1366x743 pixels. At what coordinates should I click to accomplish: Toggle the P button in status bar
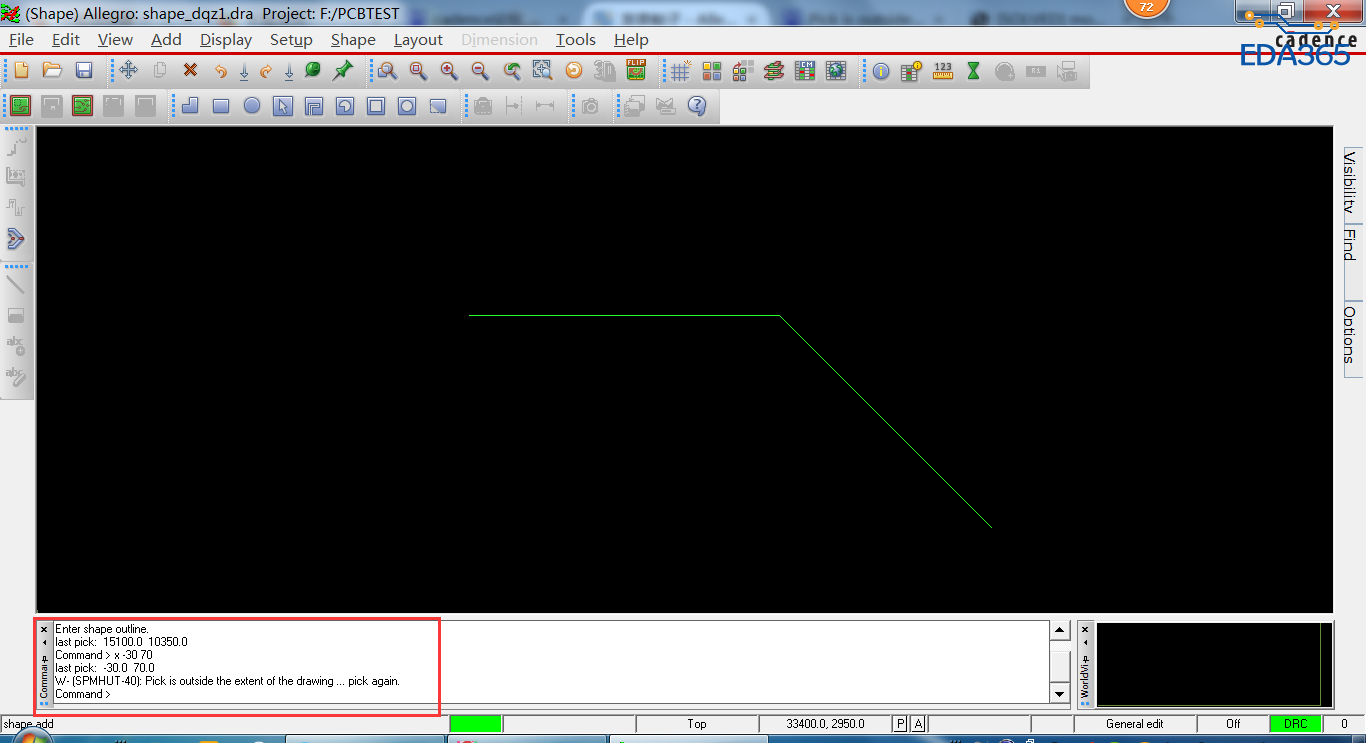click(x=900, y=724)
